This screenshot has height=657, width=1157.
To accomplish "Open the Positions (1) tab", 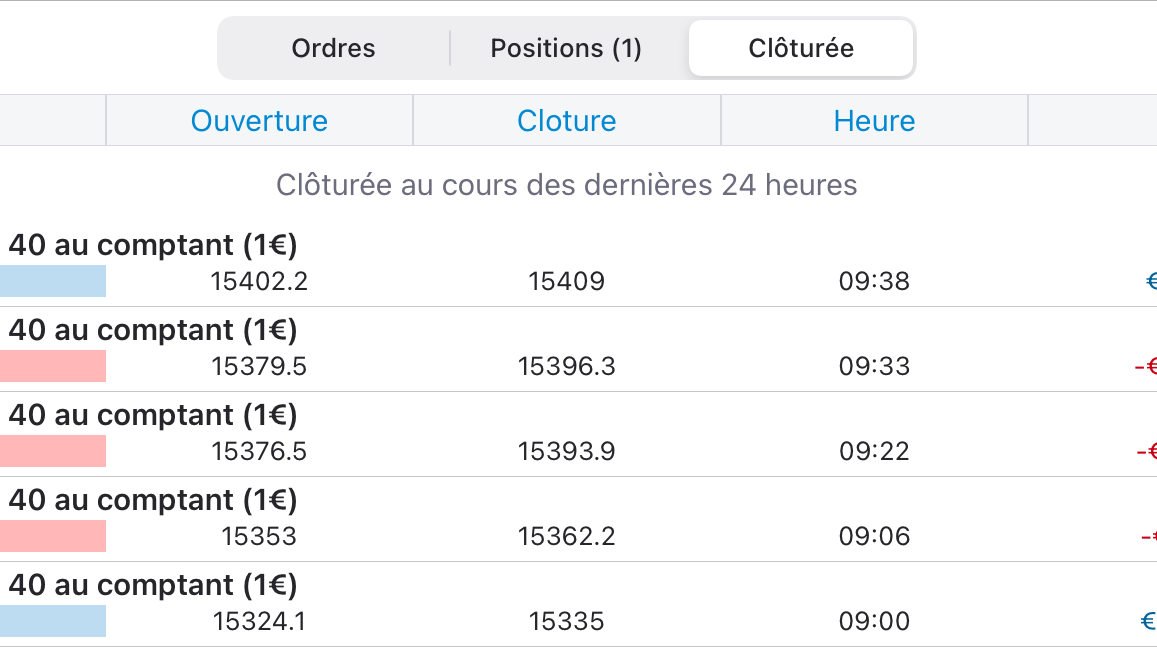I will pyautogui.click(x=565, y=48).
